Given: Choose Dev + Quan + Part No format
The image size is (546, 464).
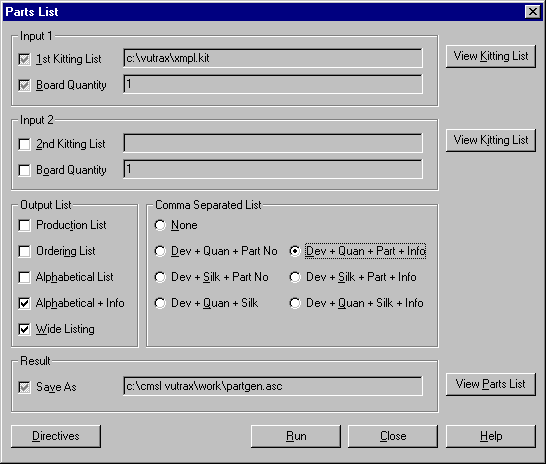Looking at the screenshot, I should click(160, 251).
